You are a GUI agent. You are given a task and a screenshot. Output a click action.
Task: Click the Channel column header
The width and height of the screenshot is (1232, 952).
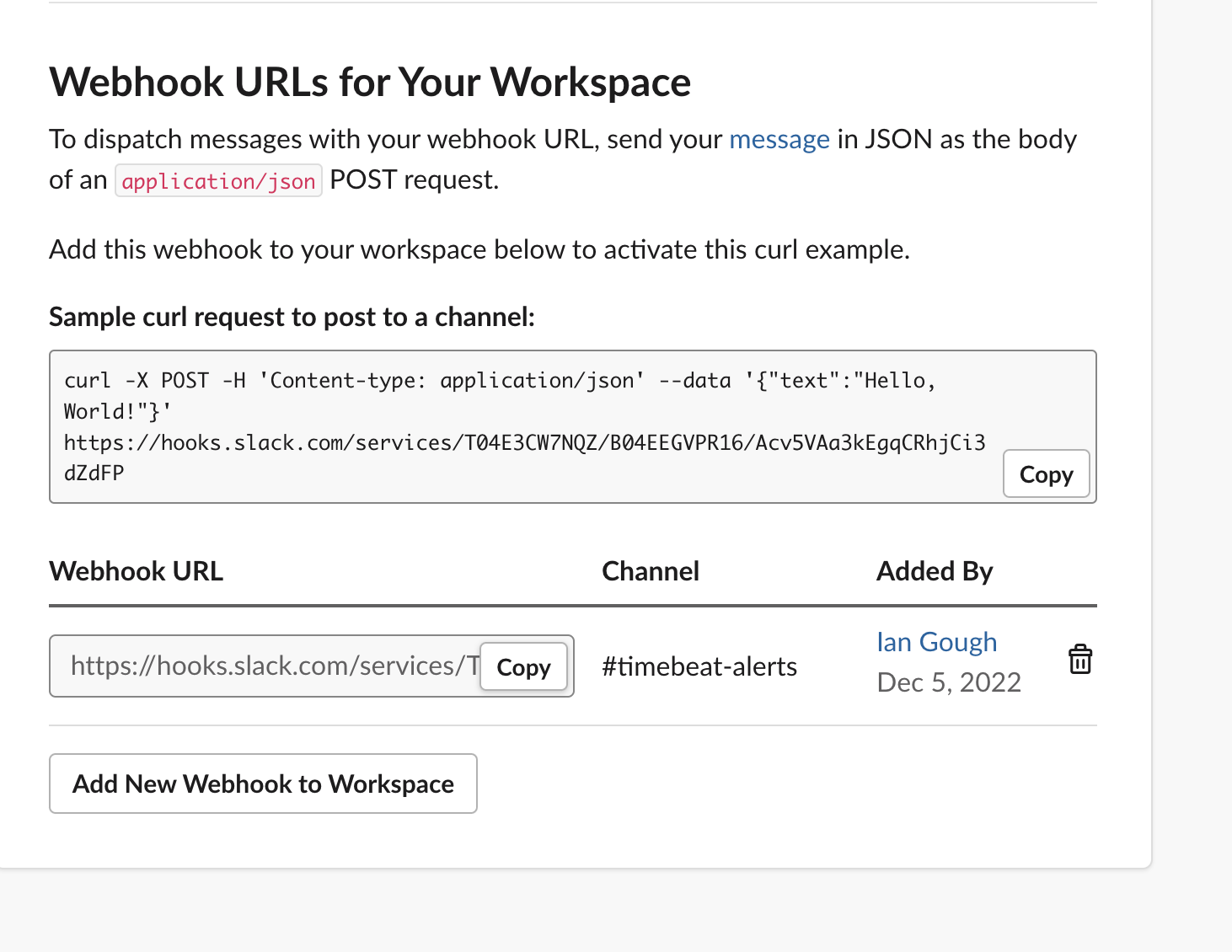click(651, 571)
